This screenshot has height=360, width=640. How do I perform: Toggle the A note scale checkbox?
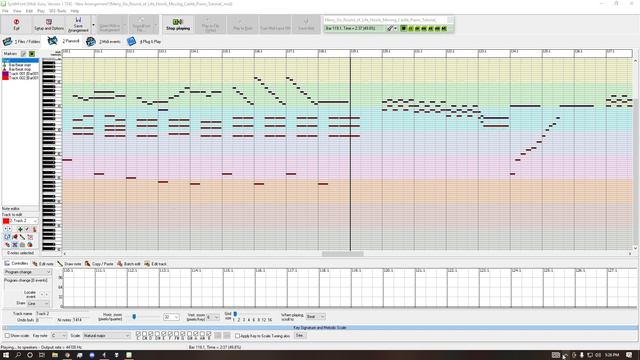point(196,334)
